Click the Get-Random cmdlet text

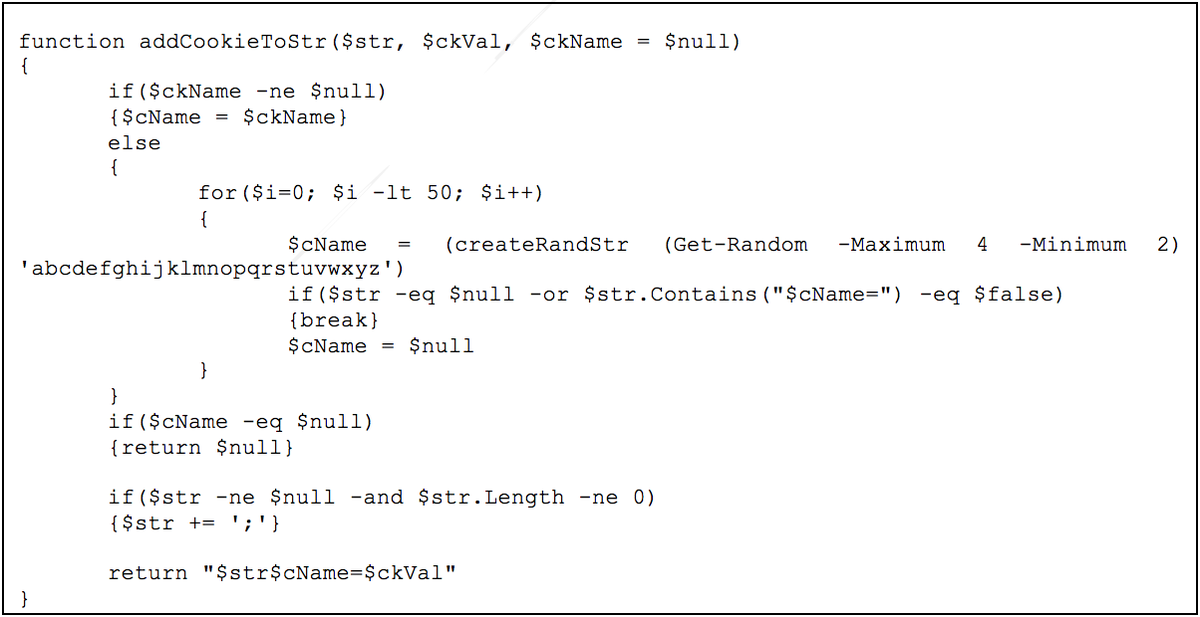[x=737, y=244]
